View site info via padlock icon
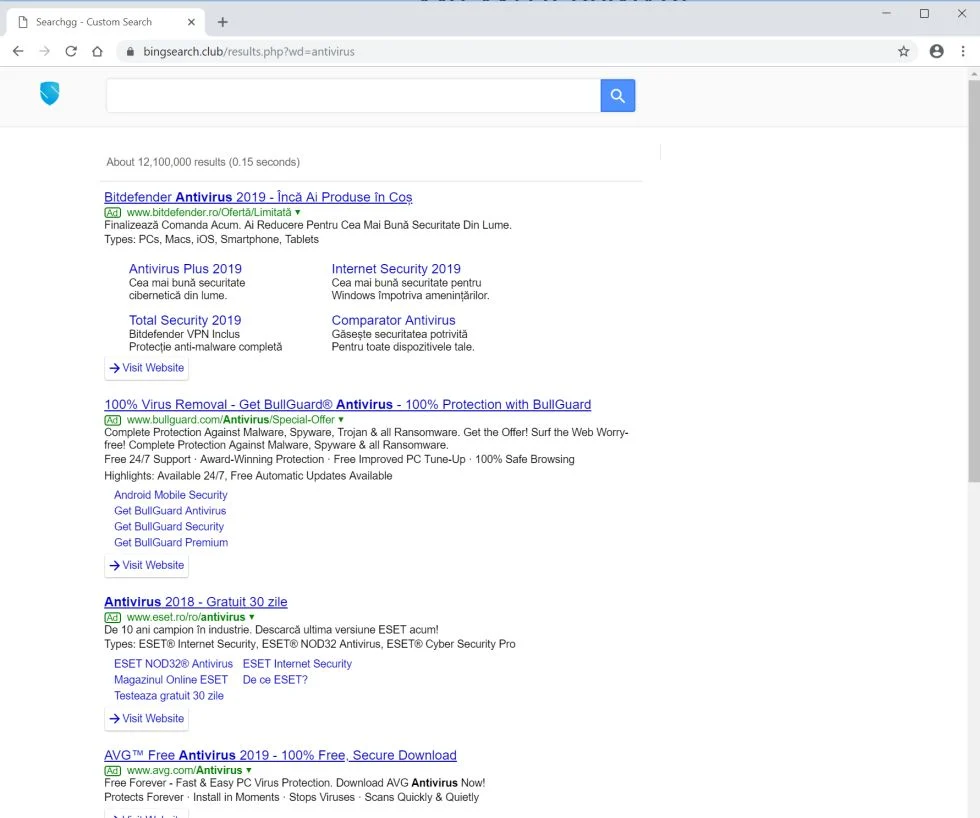Viewport: 980px width, 818px height. [130, 51]
